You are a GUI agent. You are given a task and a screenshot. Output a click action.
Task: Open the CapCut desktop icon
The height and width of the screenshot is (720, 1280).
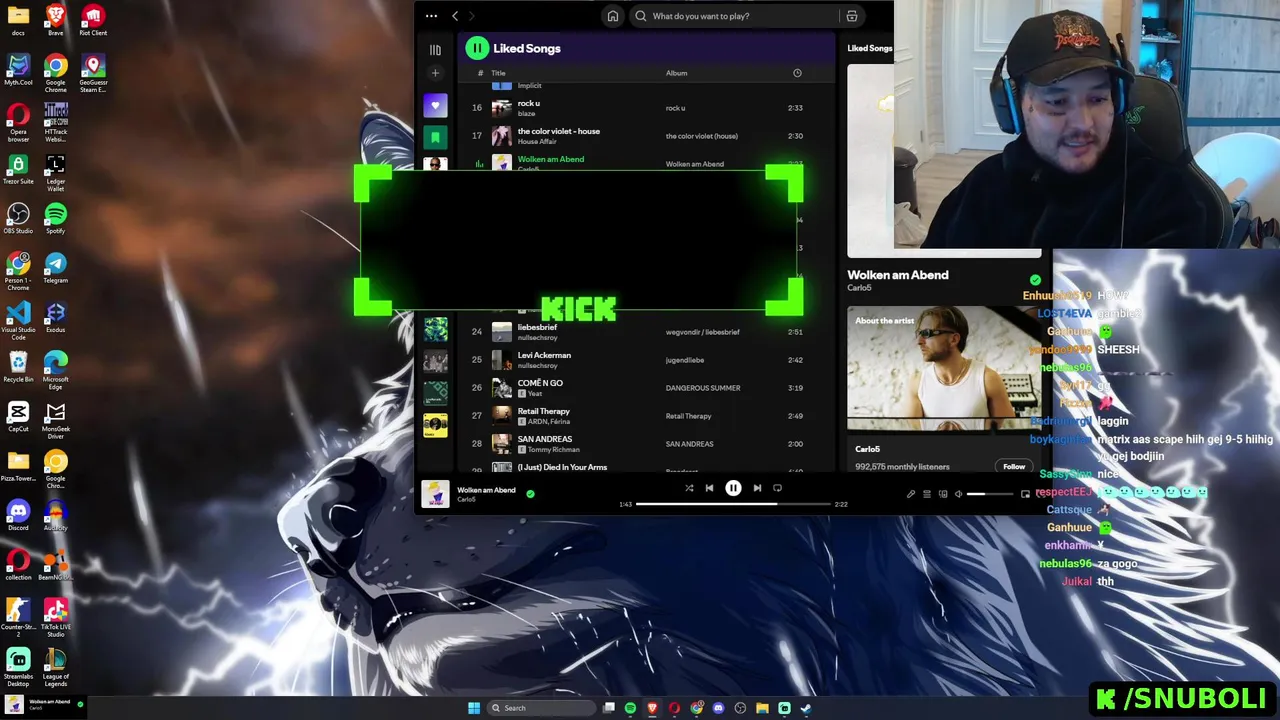18,416
